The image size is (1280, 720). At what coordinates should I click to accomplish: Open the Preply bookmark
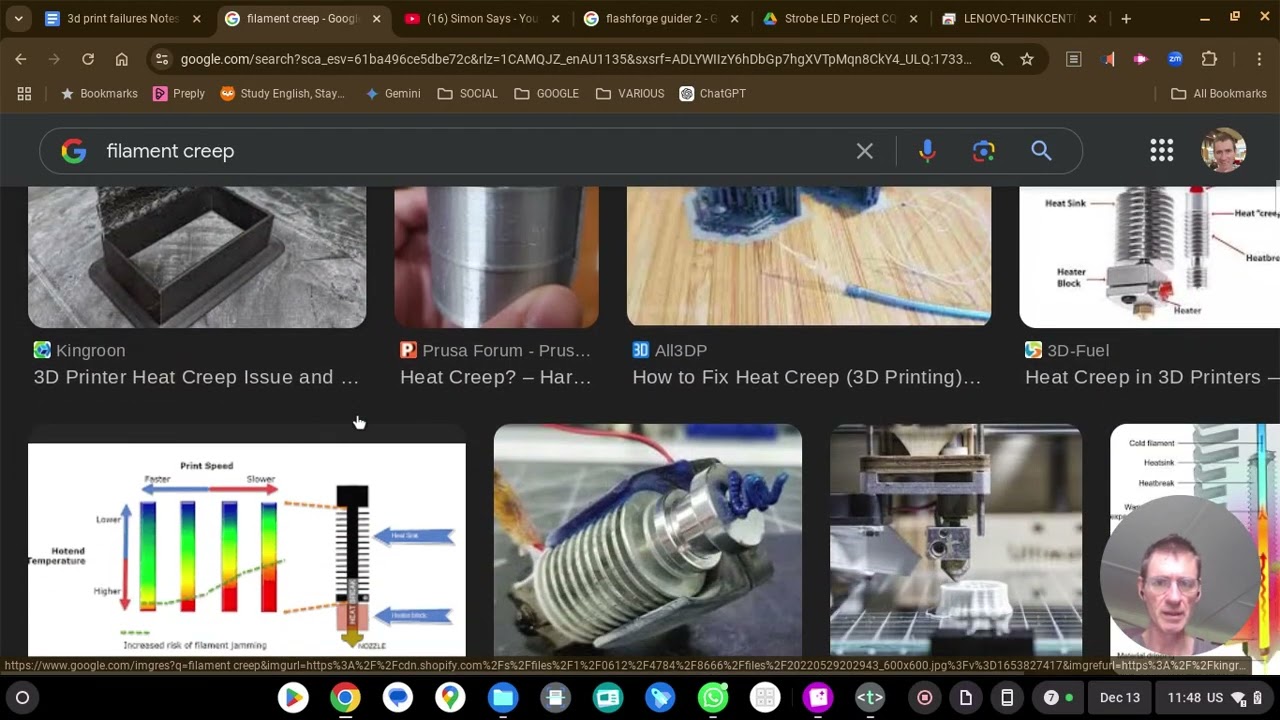pyautogui.click(x=179, y=93)
